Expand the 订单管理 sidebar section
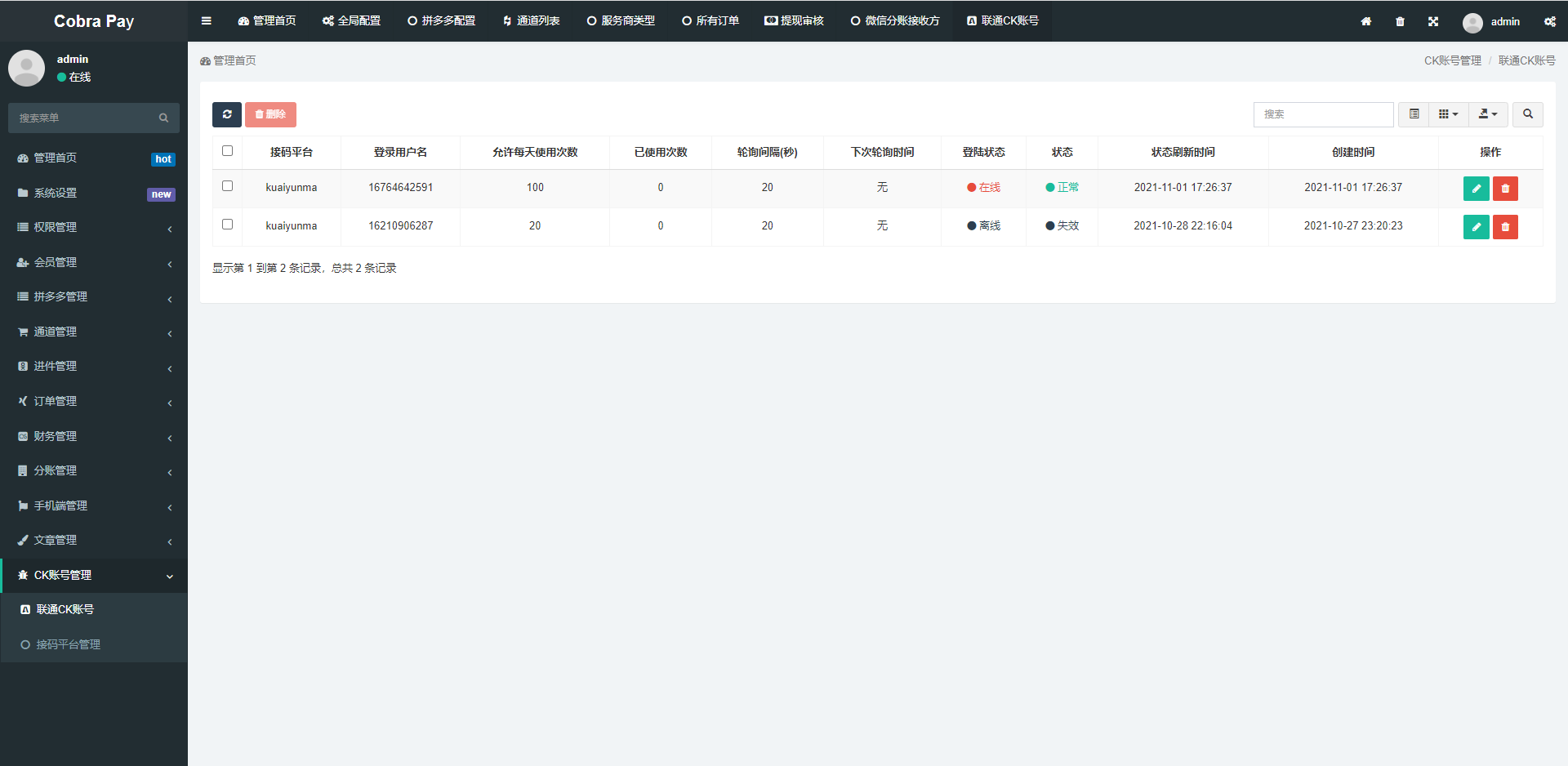This screenshot has width=1568, height=766. click(x=55, y=400)
